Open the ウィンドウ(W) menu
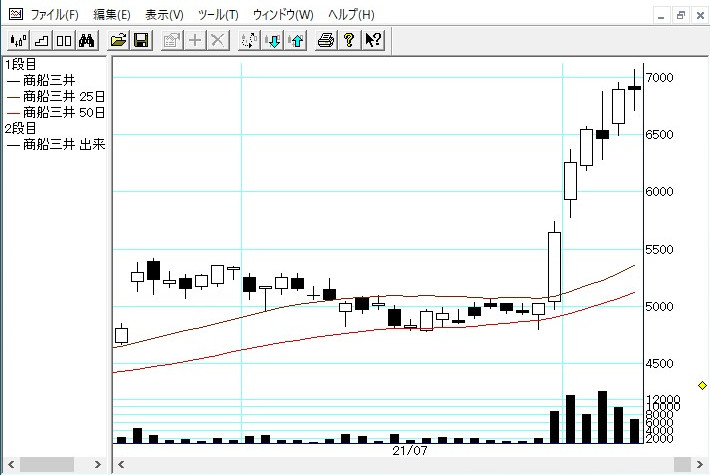Viewport: 710px width, 475px height. tap(283, 15)
